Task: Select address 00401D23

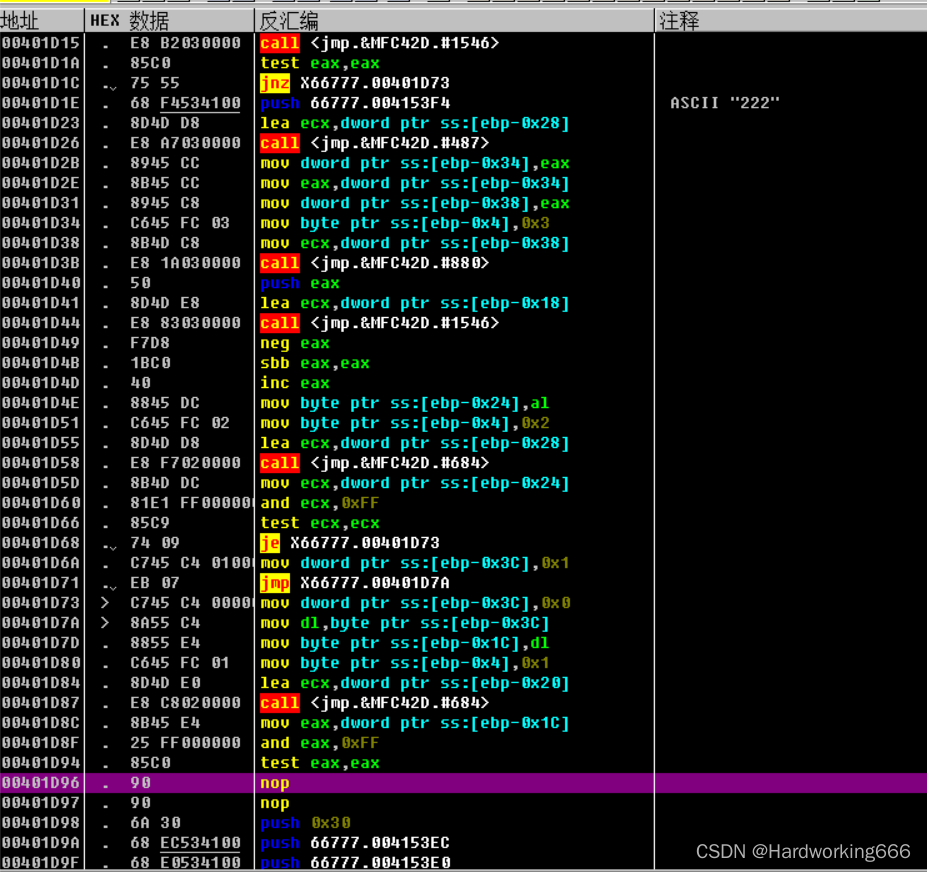Action: (41, 123)
